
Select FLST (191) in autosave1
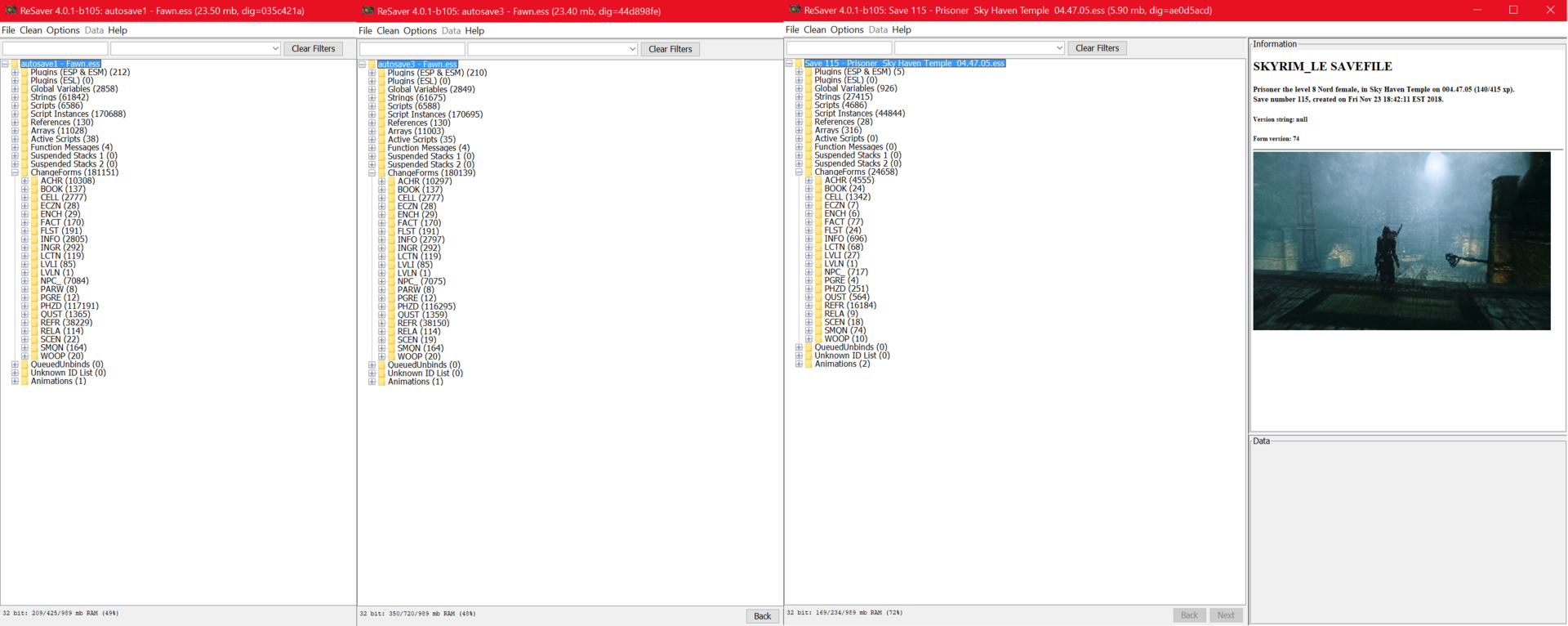pyautogui.click(x=61, y=230)
